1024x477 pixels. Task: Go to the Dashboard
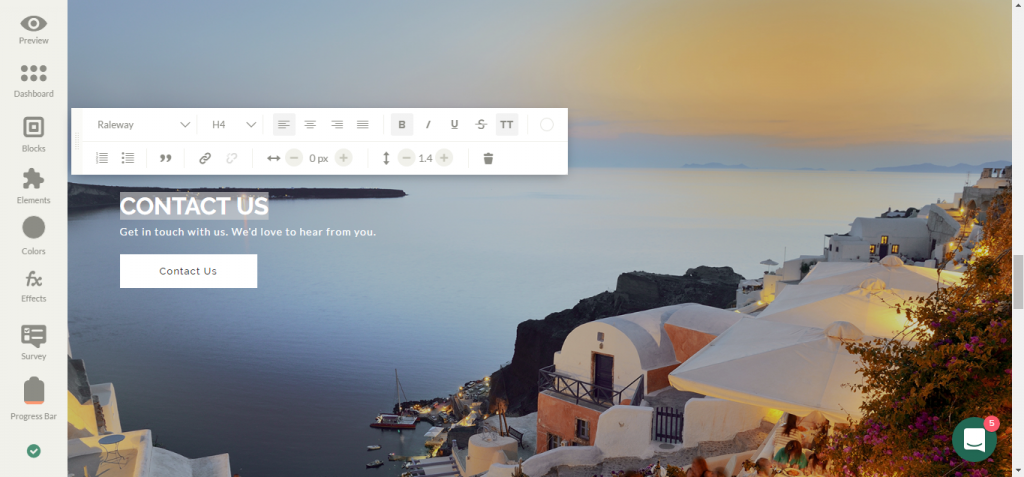pyautogui.click(x=33, y=81)
